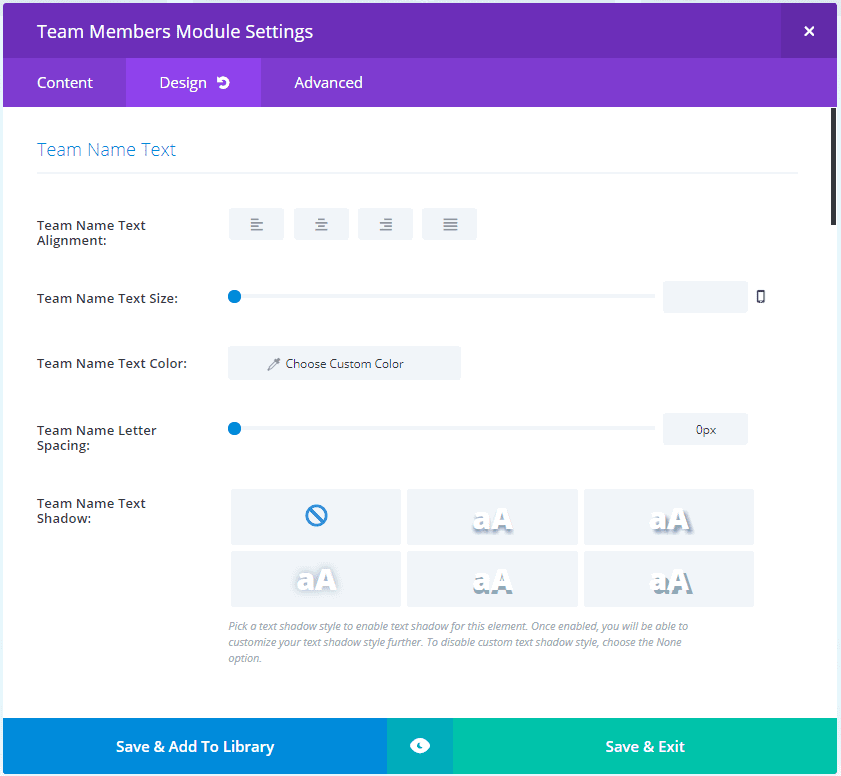This screenshot has height=776, width=841.
Task: Click the Save & Exit button
Action: tap(645, 746)
